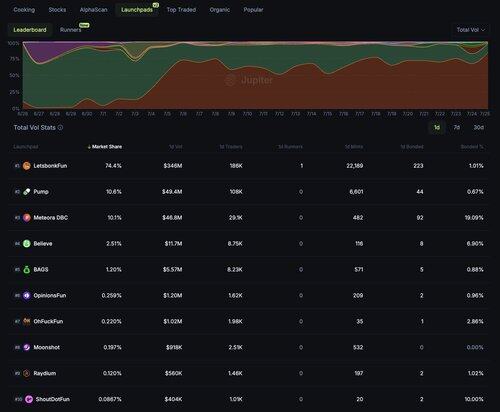Click the info icon beside Total Vol Stats
Viewport: 500px width, 412px height.
[x=60, y=127]
